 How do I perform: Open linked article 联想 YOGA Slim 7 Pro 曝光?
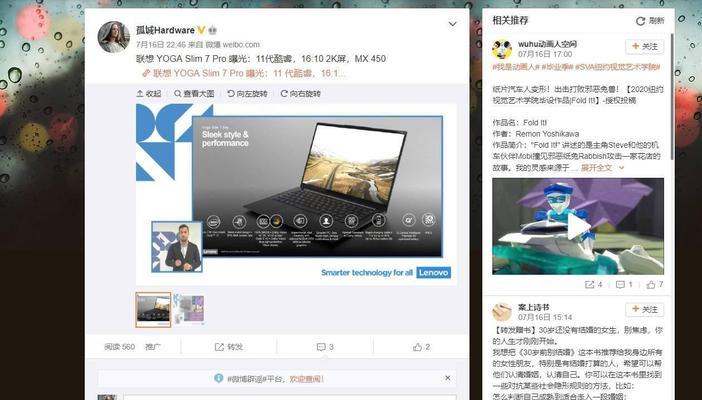pos(244,73)
